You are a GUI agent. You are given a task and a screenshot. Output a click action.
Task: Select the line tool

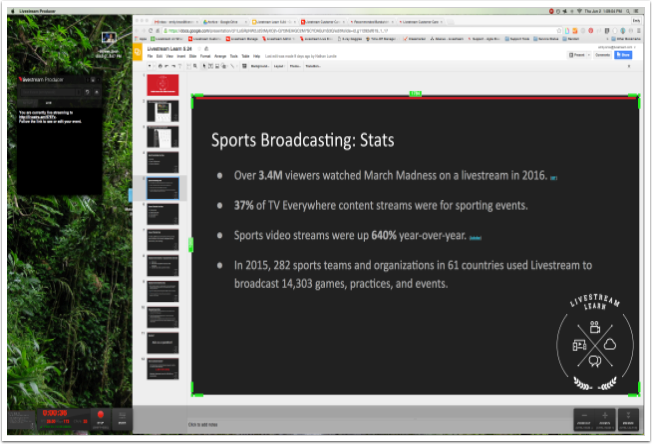(x=232, y=66)
